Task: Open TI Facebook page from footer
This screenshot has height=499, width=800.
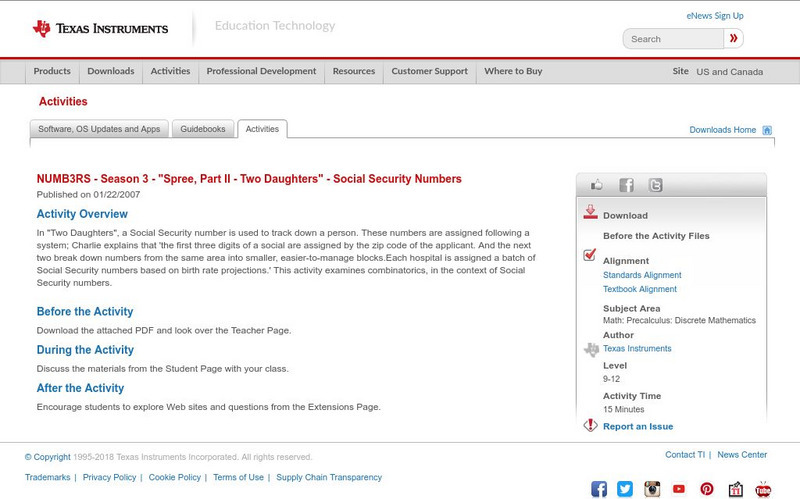Action: pyautogui.click(x=599, y=489)
